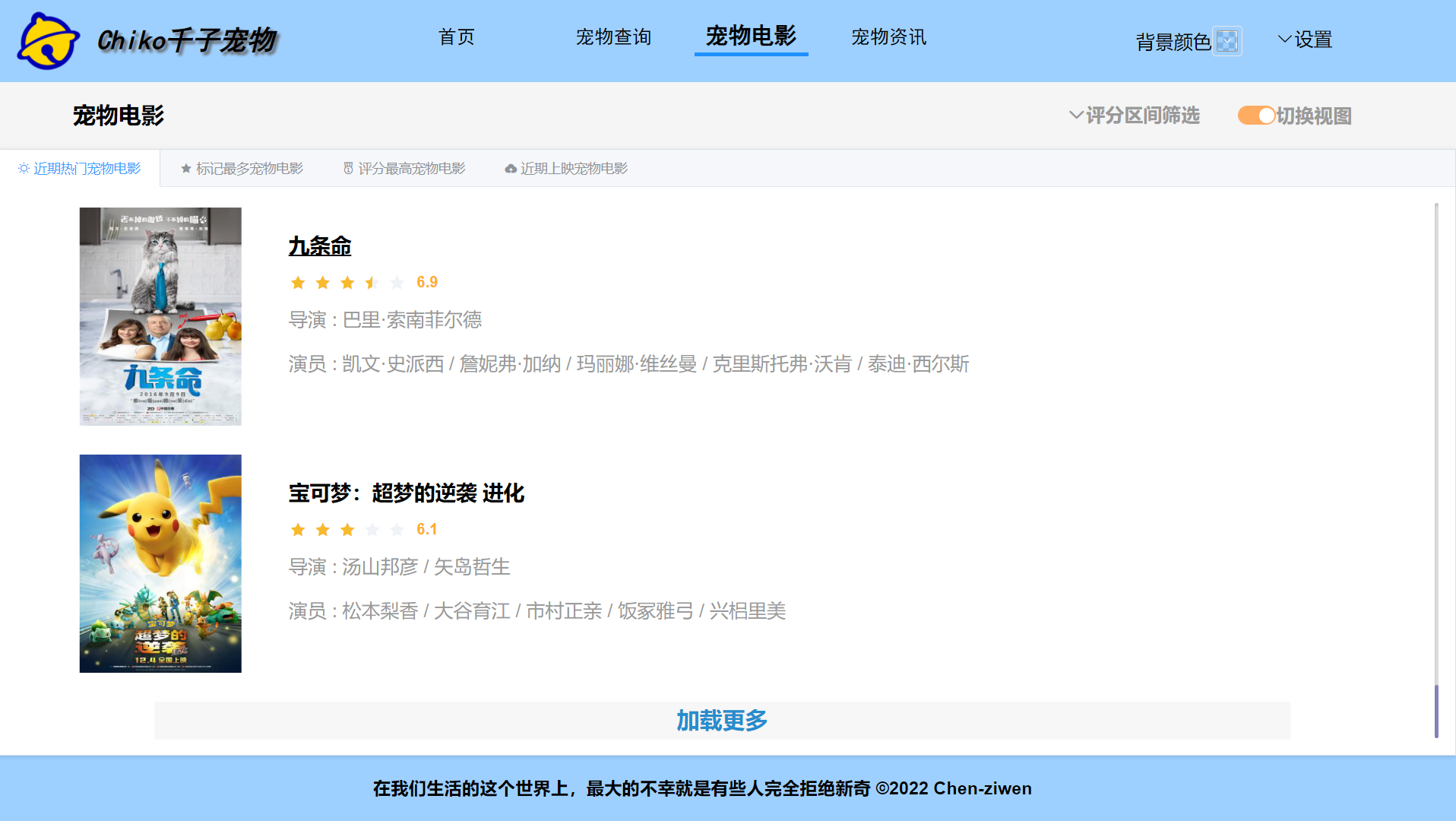Screen dimensions: 1456x821
Task: Click the background color swatch
Action: pyautogui.click(x=1229, y=41)
